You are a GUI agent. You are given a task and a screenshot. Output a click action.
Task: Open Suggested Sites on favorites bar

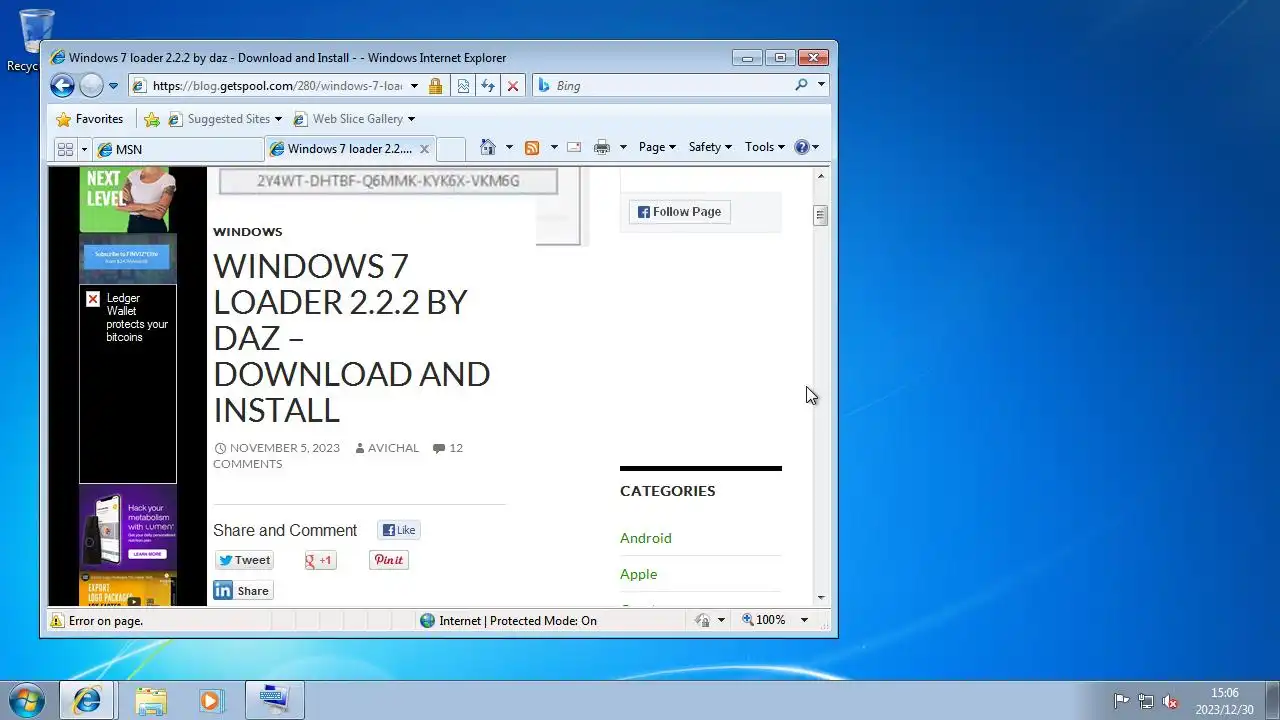(x=225, y=119)
